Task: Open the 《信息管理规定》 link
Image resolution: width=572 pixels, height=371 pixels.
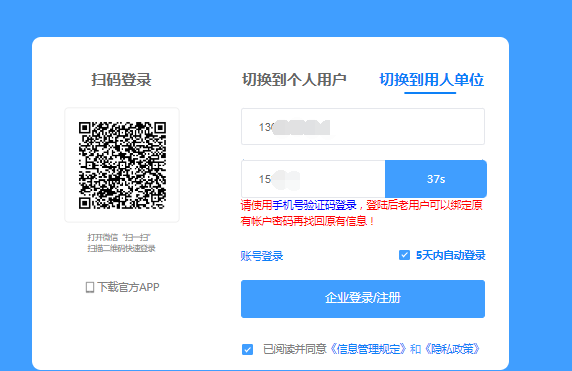Action: [x=368, y=349]
